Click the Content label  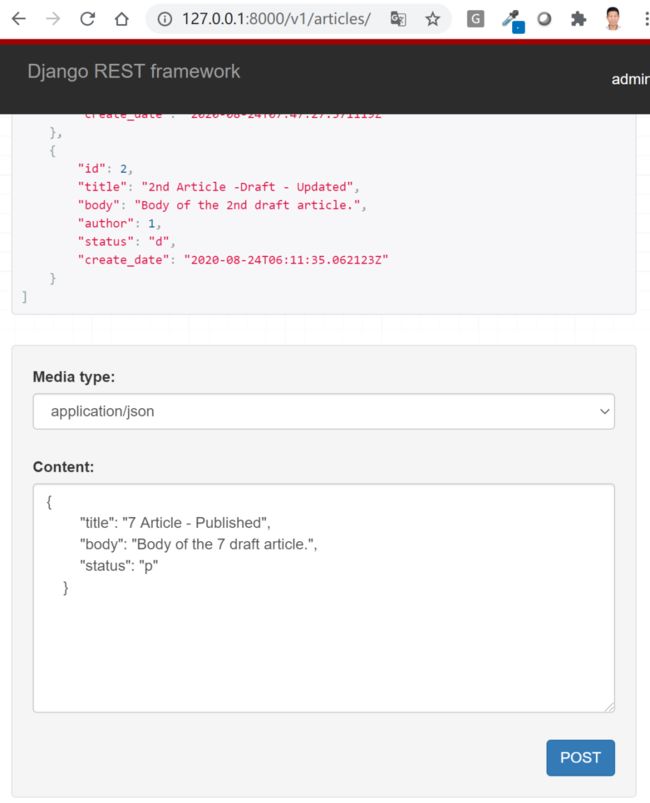click(x=64, y=467)
